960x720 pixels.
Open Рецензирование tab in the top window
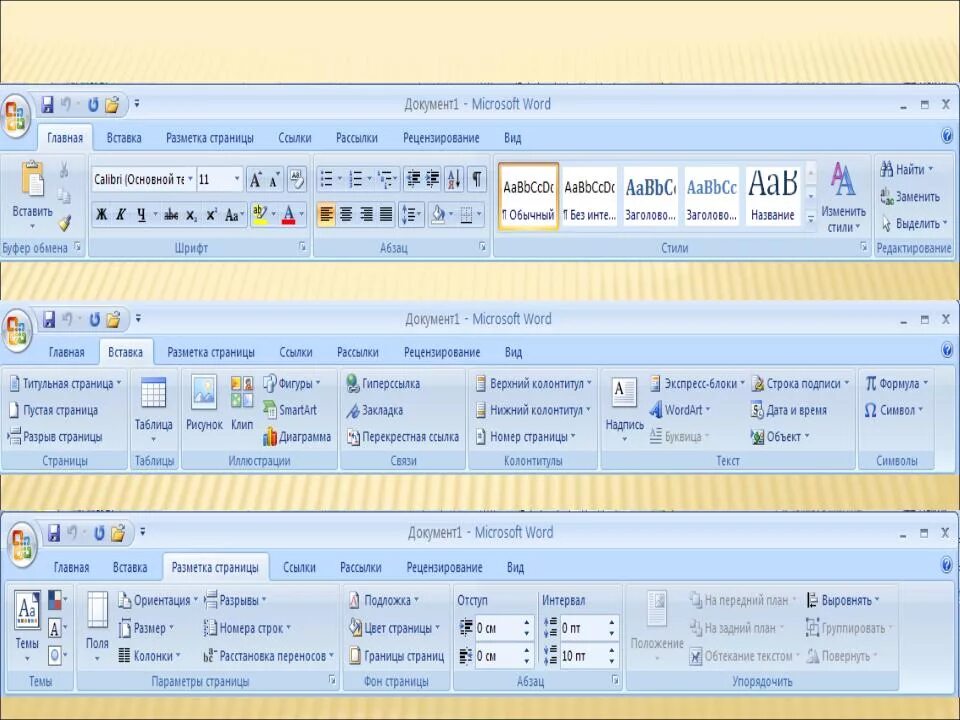(x=441, y=138)
